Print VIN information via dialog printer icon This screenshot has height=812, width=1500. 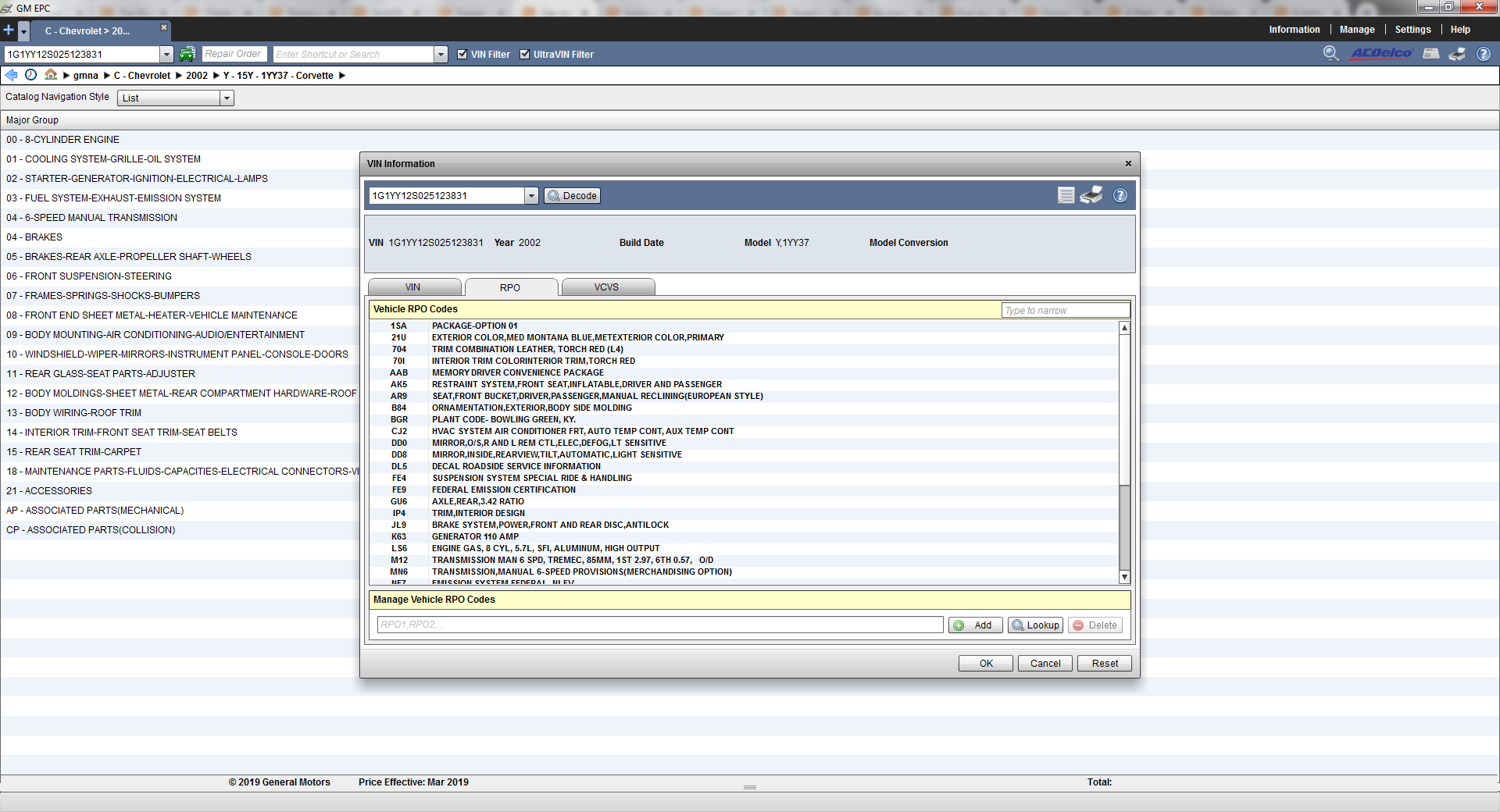[x=1091, y=195]
